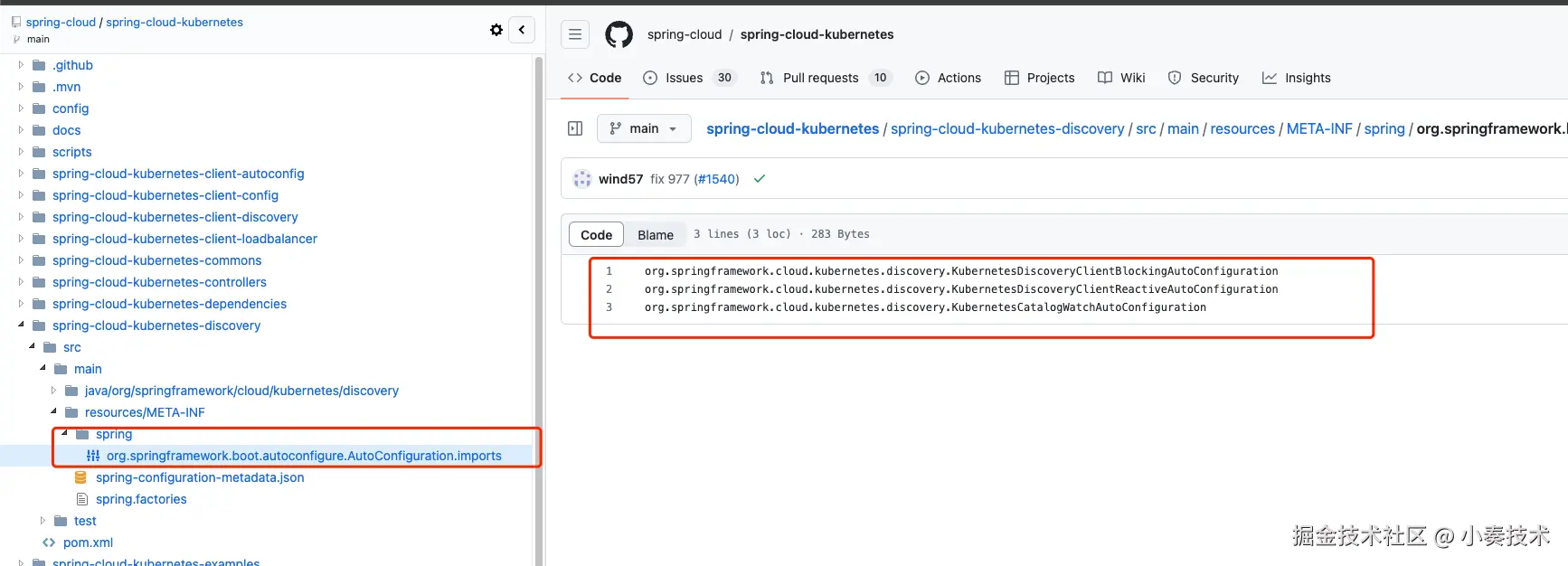Click the file tree vertical scrollbar

tap(539, 271)
